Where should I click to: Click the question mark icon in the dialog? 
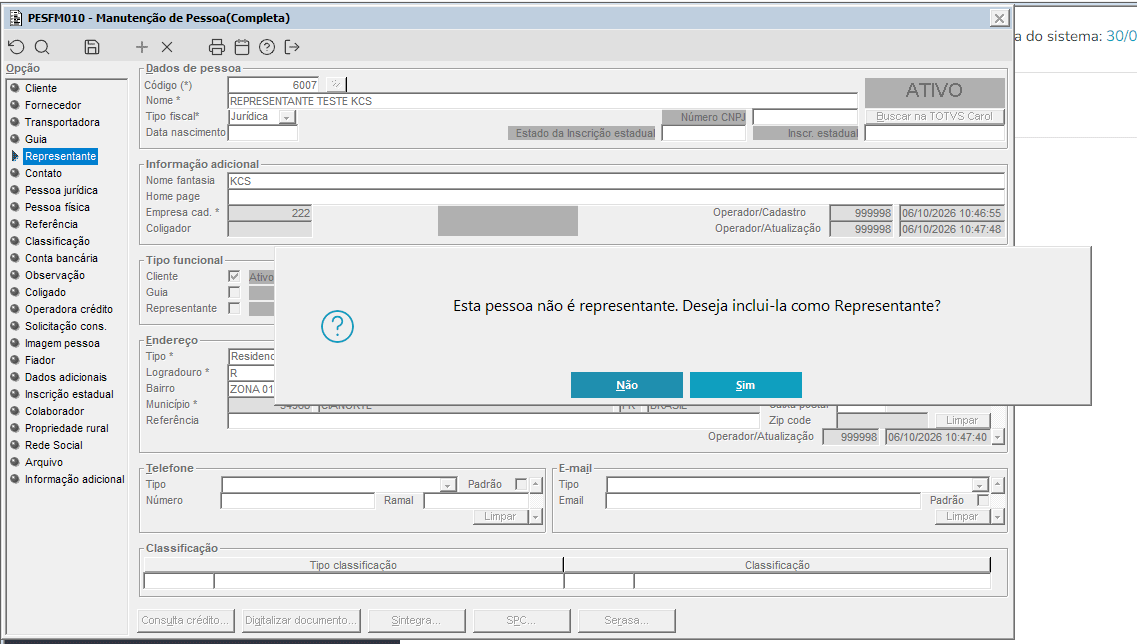tap(337, 326)
